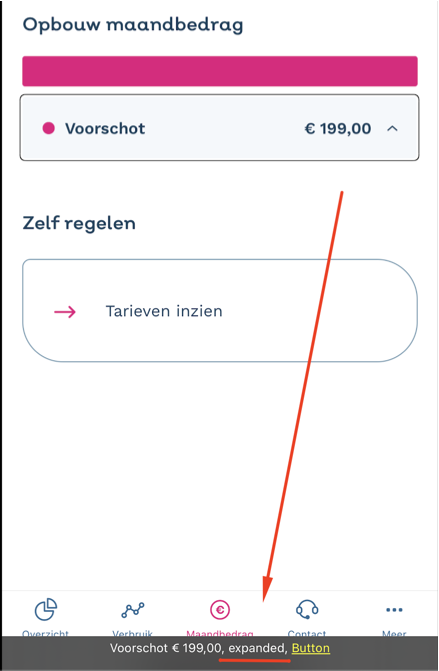Collapse the Voorschot row using the chevron
Viewport: 439px width, 671px height.
point(392,128)
